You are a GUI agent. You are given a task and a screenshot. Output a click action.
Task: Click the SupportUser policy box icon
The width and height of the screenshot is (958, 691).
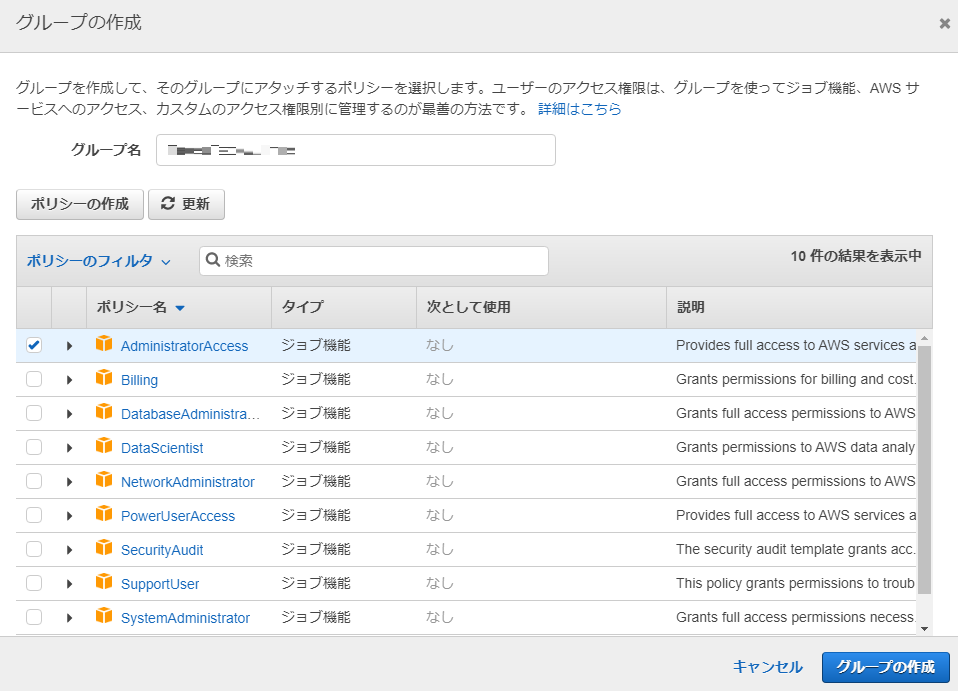104,582
